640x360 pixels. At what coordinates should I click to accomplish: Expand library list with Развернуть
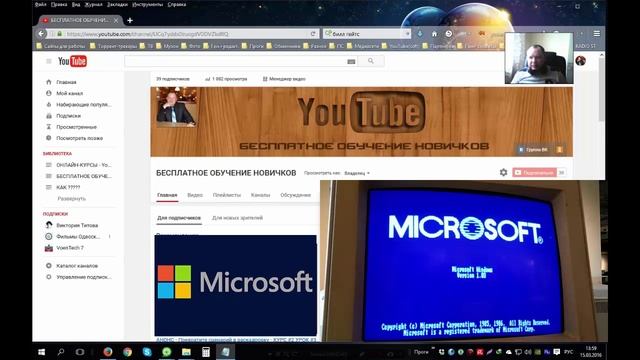(x=71, y=199)
